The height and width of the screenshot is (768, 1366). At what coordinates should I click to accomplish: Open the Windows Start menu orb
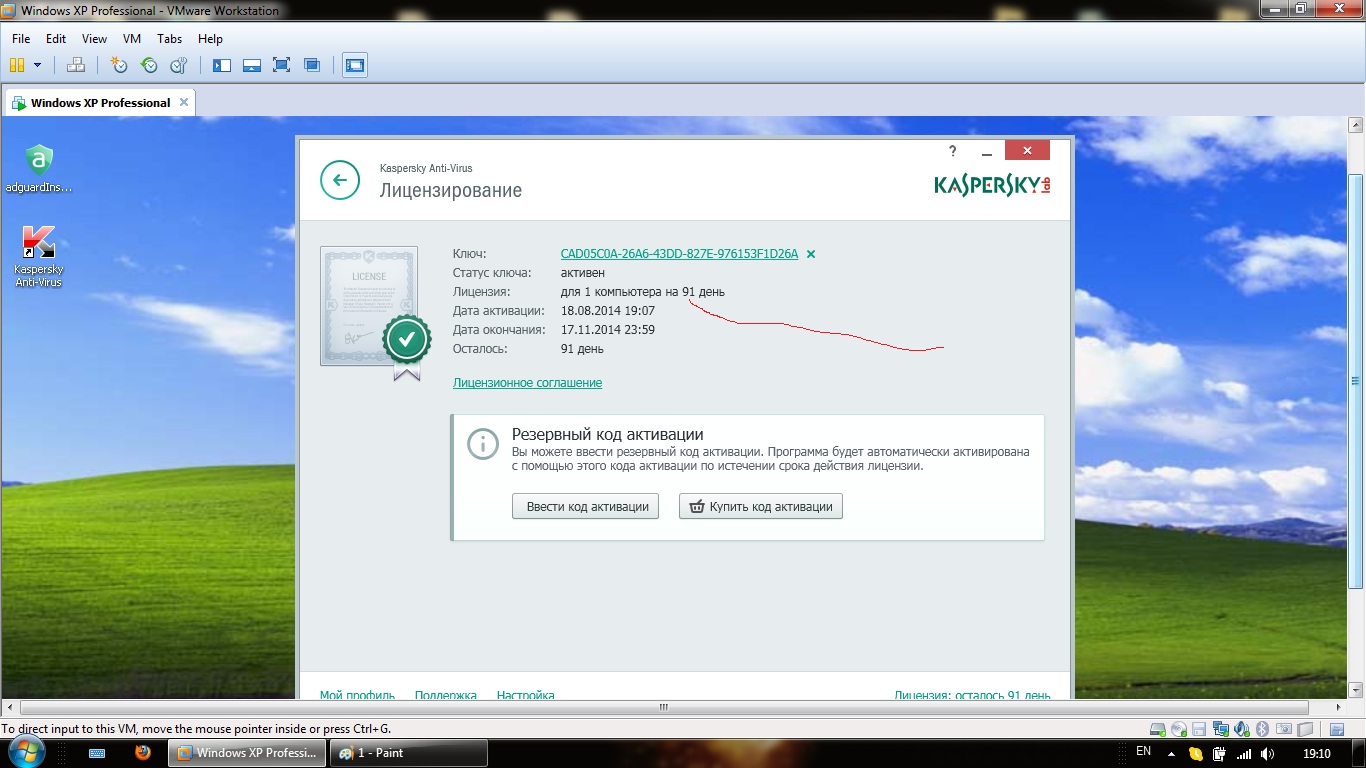coord(28,753)
